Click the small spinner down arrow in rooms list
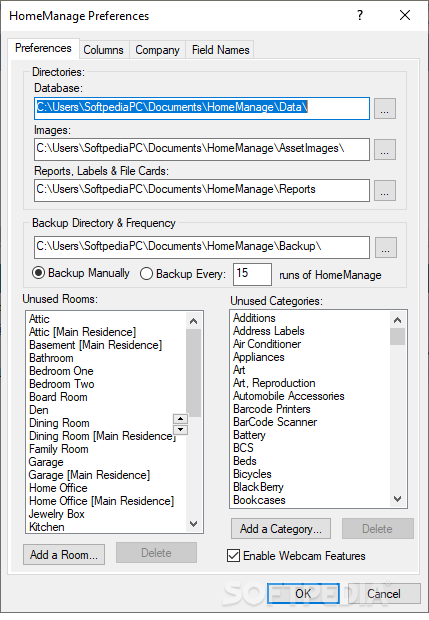 (181, 429)
